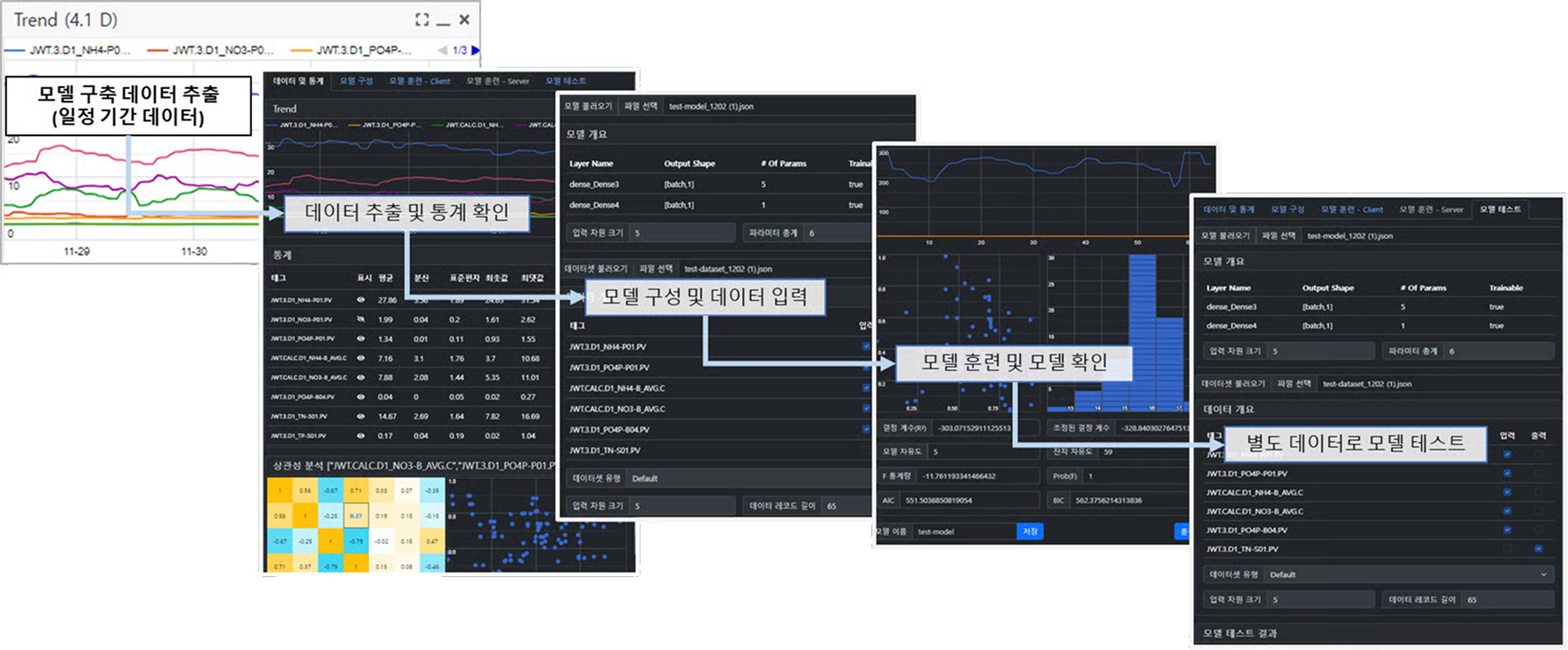
Task: Click JWT.3.D1_NO3 legend entry in Trend window
Action: pyautogui.click(x=211, y=51)
